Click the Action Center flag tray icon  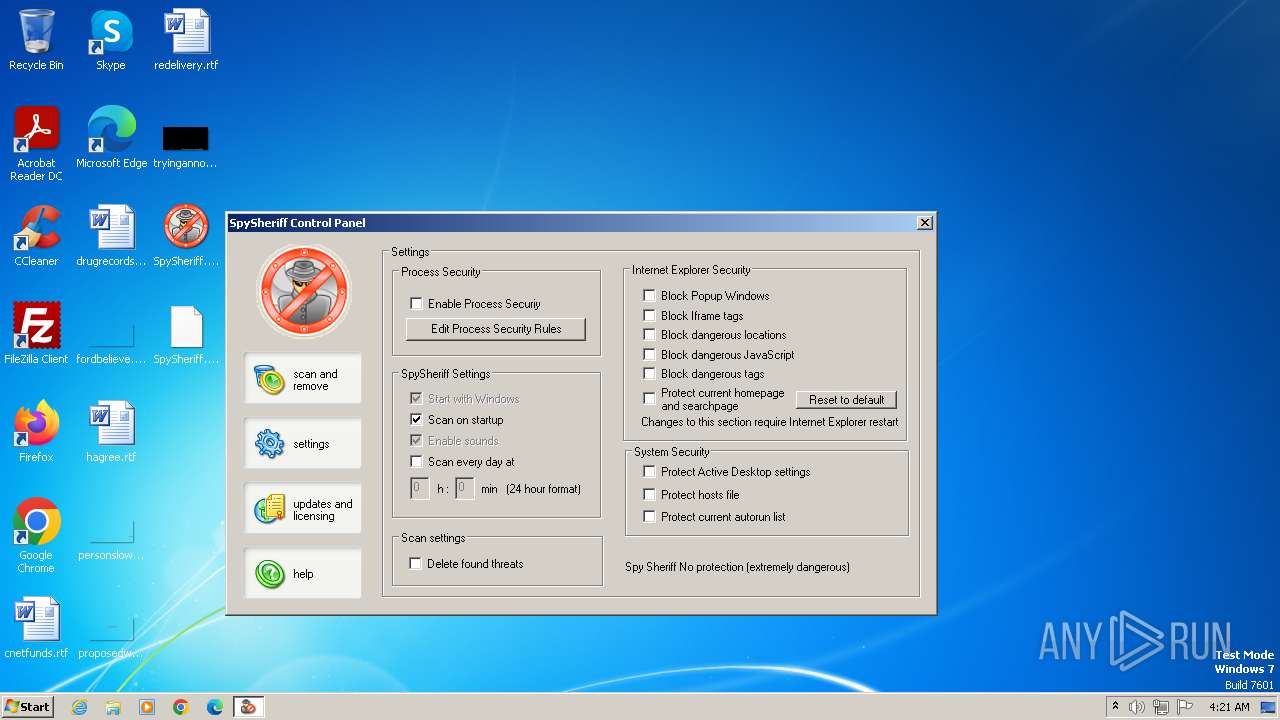pos(1185,707)
